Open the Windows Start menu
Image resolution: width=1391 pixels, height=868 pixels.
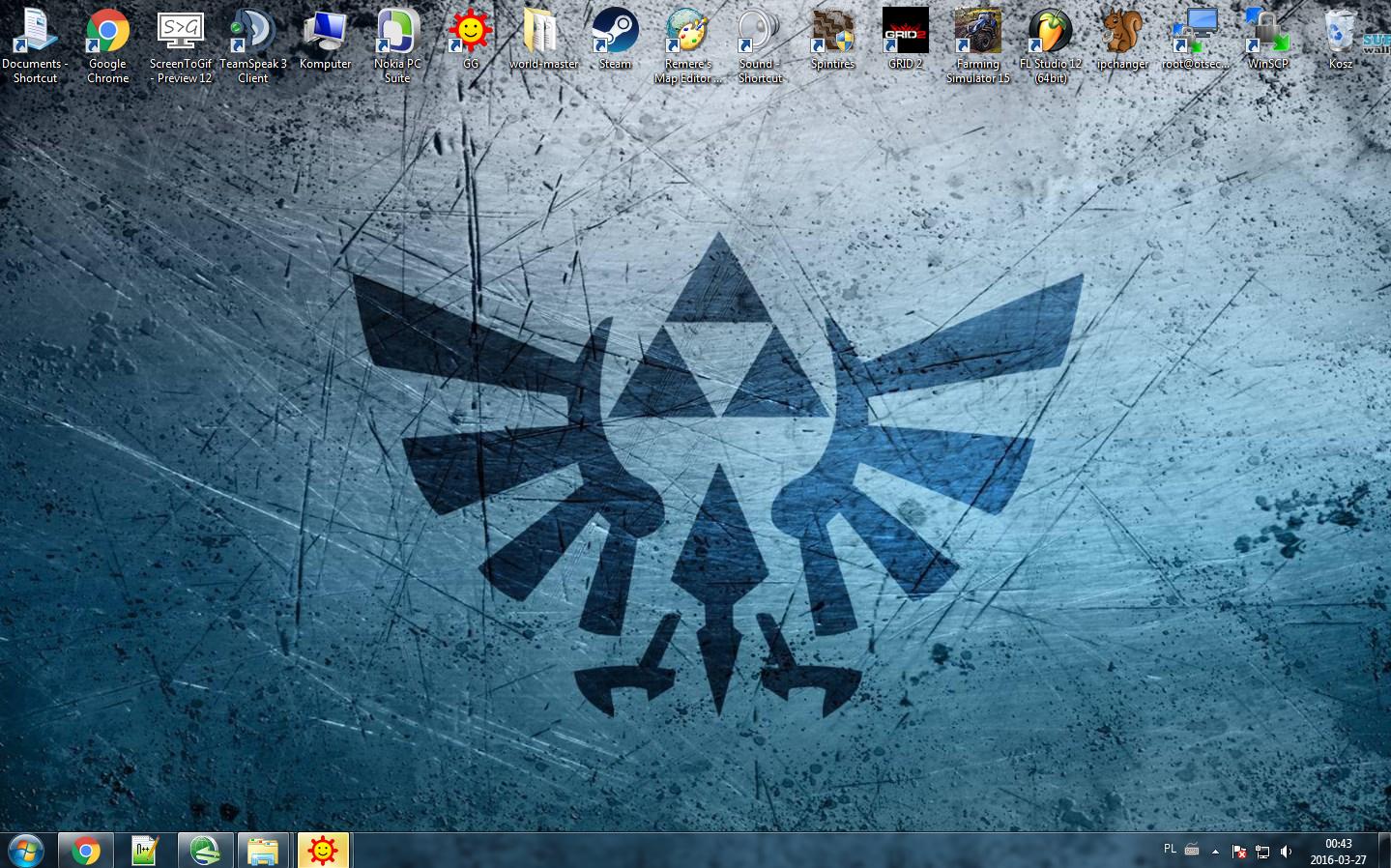25,851
